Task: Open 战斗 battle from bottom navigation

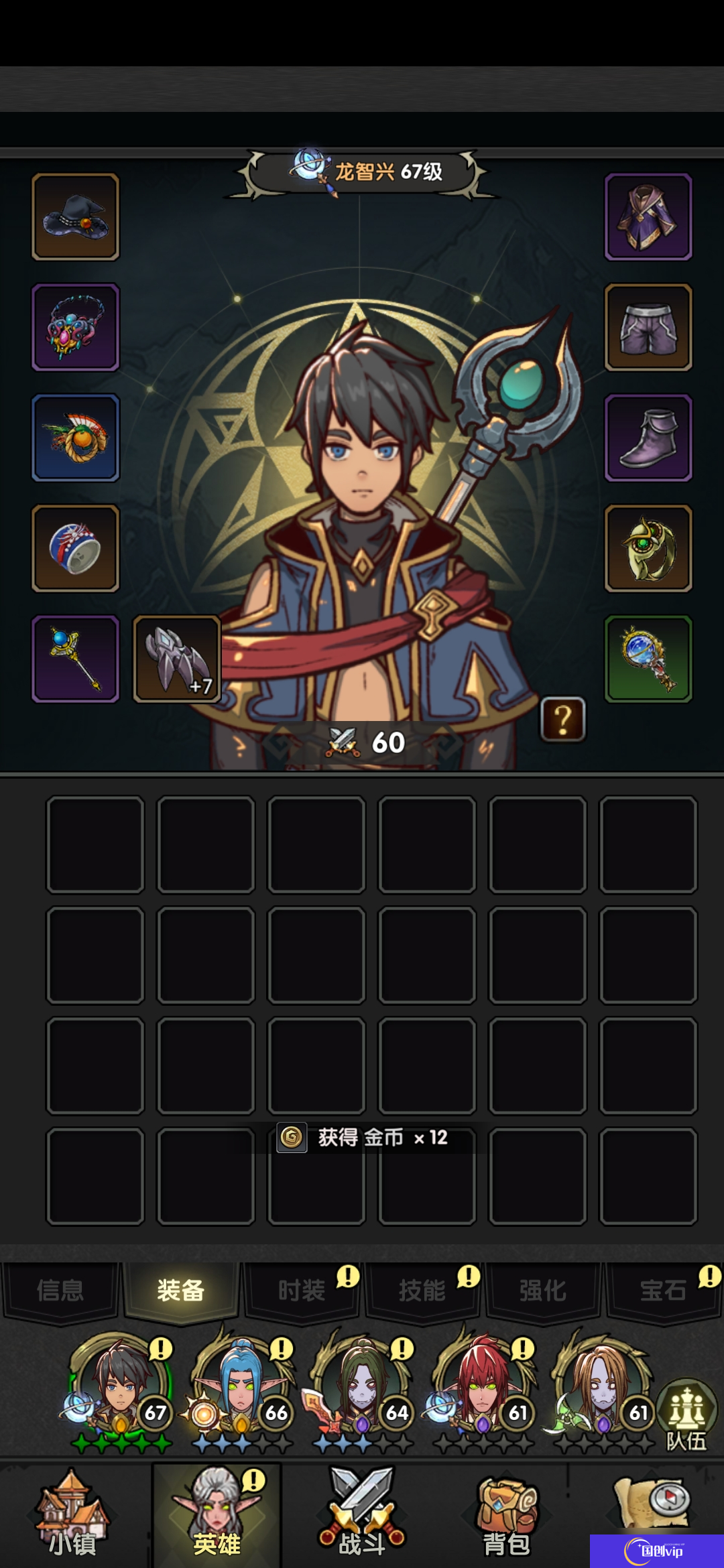Action: click(362, 1516)
